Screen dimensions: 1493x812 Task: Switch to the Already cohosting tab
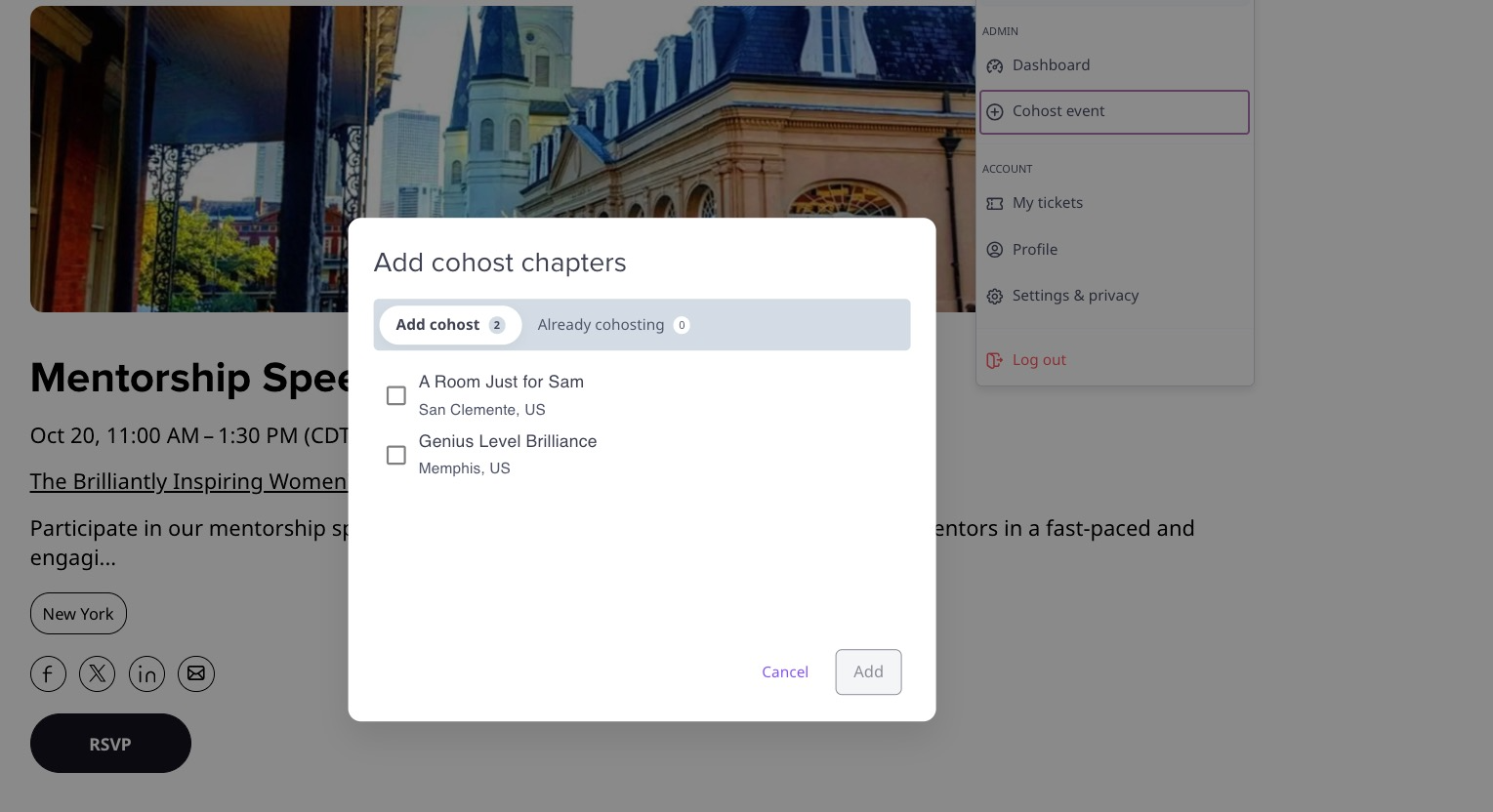click(612, 325)
